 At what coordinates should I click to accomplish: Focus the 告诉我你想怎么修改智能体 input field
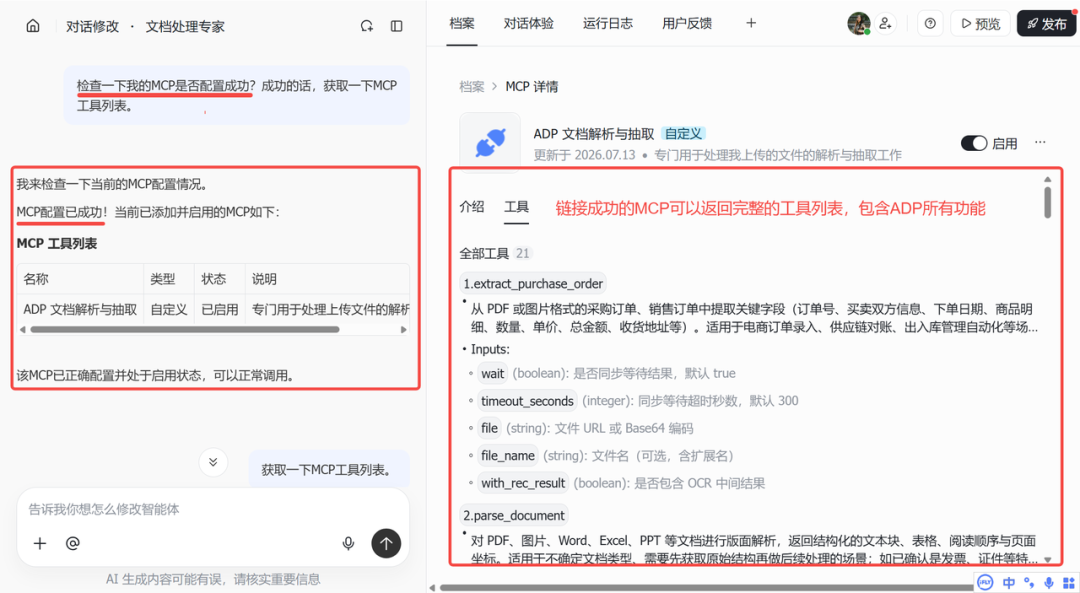[213, 509]
